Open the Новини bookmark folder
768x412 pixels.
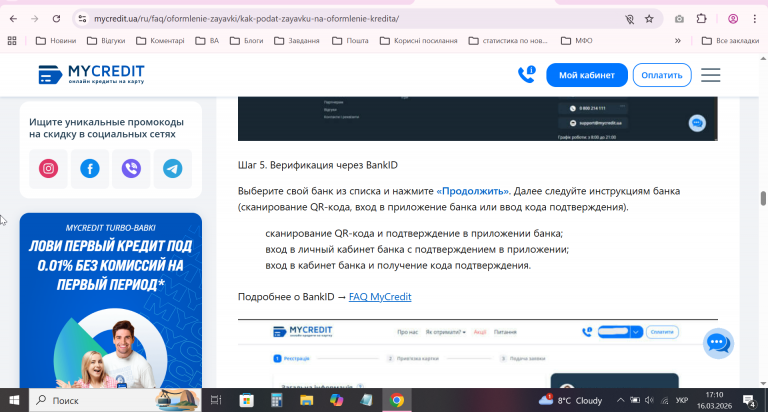[56, 41]
